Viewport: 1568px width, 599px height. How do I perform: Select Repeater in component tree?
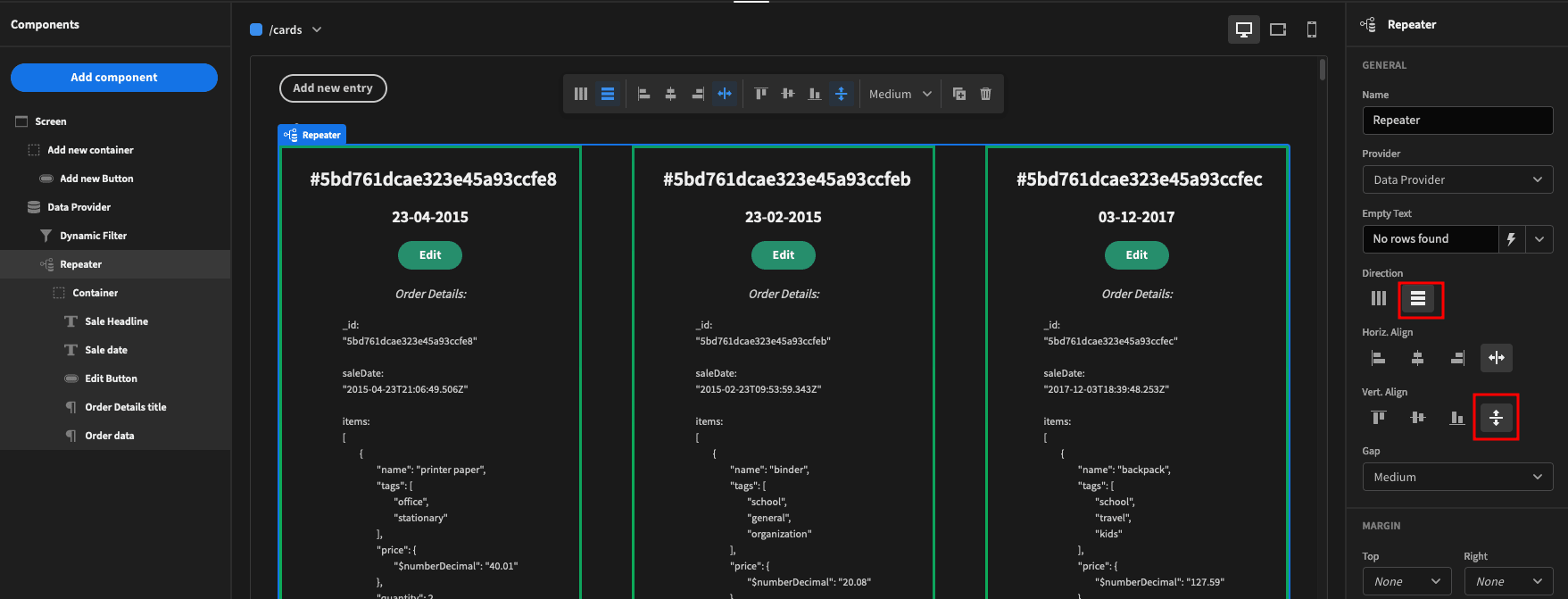coord(115,264)
